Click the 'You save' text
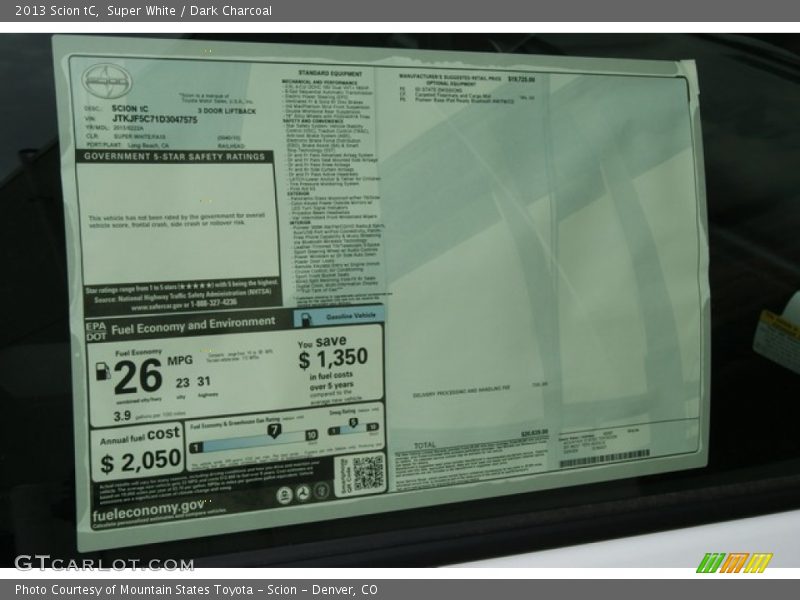The height and width of the screenshot is (600, 800). [322, 341]
